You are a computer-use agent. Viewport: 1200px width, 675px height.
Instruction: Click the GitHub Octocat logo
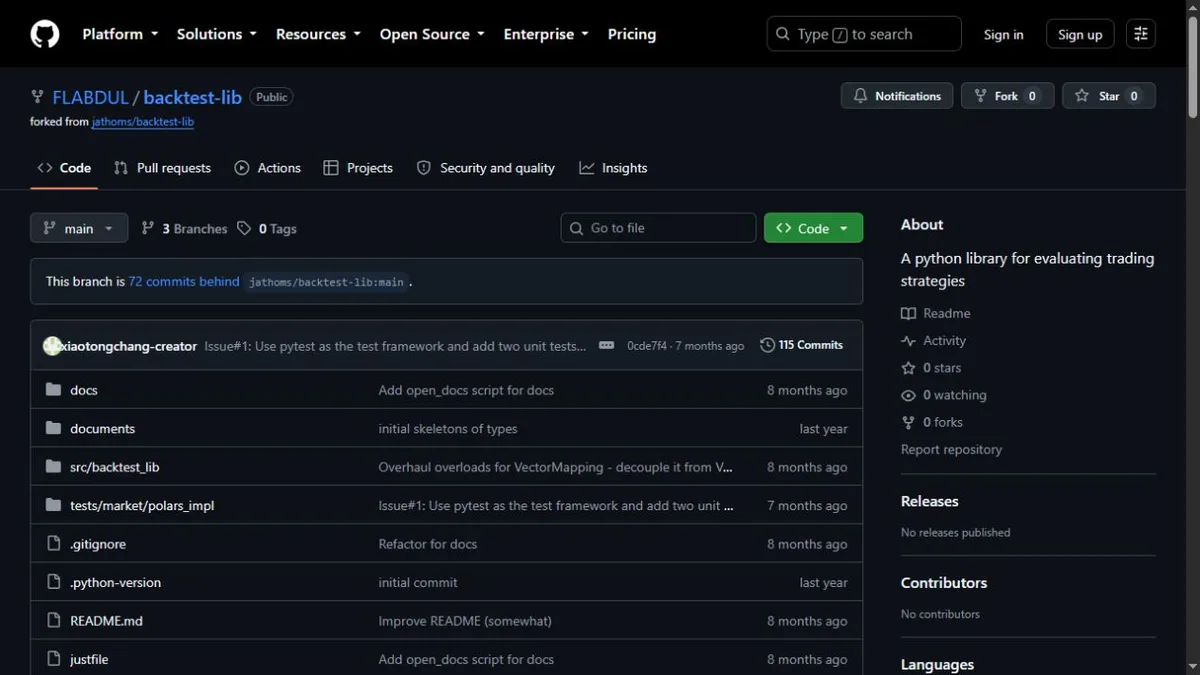click(45, 34)
